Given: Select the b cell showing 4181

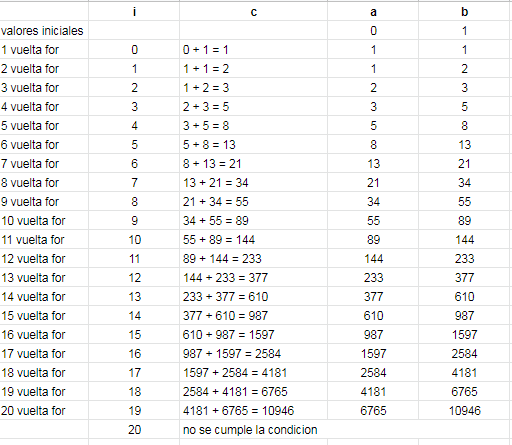Looking at the screenshot, I should click(x=465, y=372).
